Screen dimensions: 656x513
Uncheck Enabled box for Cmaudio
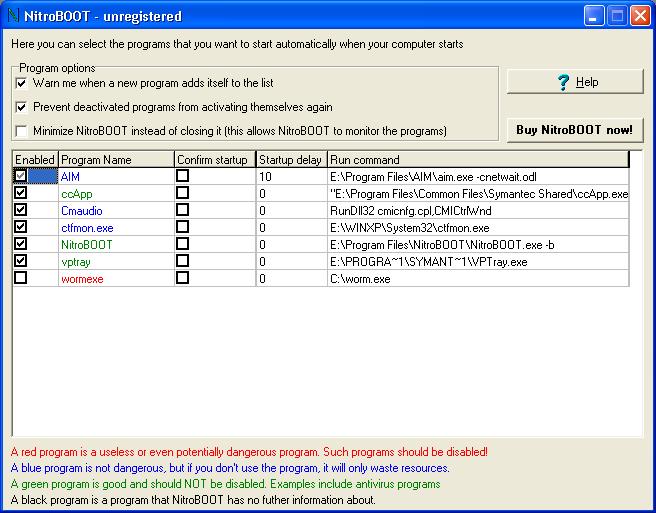[20, 210]
